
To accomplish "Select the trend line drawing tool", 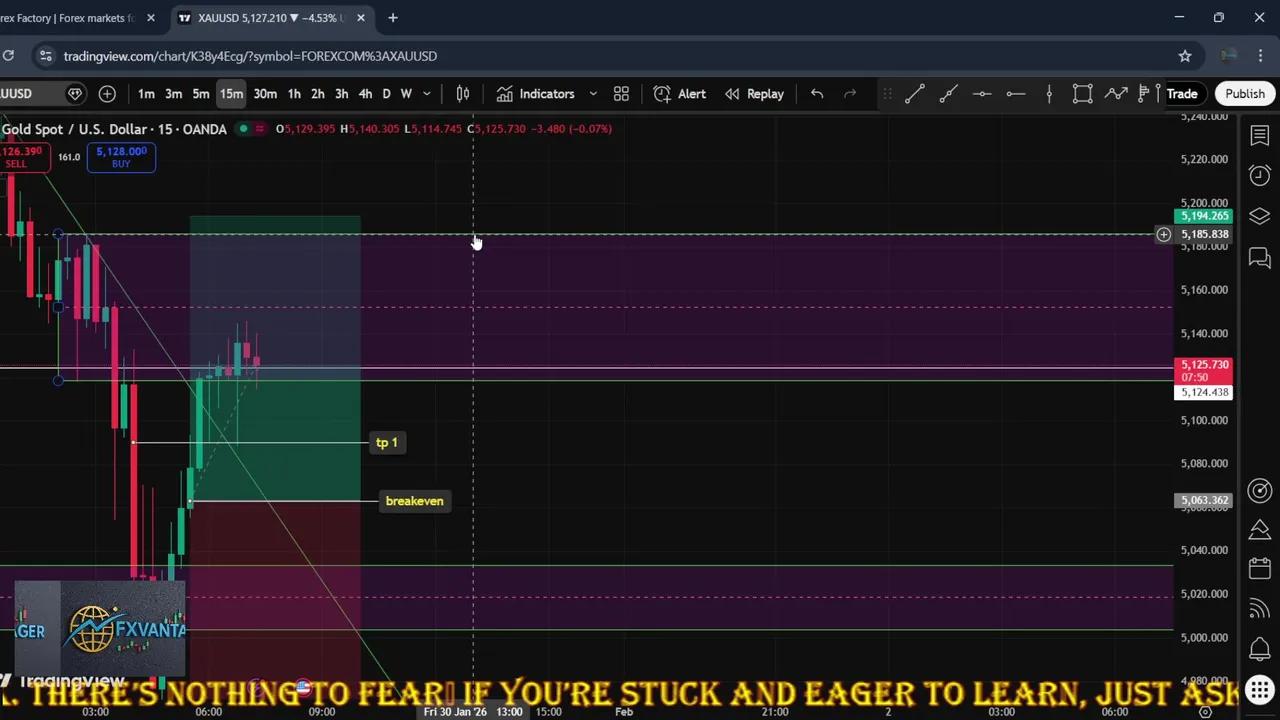I will pyautogui.click(x=914, y=94).
